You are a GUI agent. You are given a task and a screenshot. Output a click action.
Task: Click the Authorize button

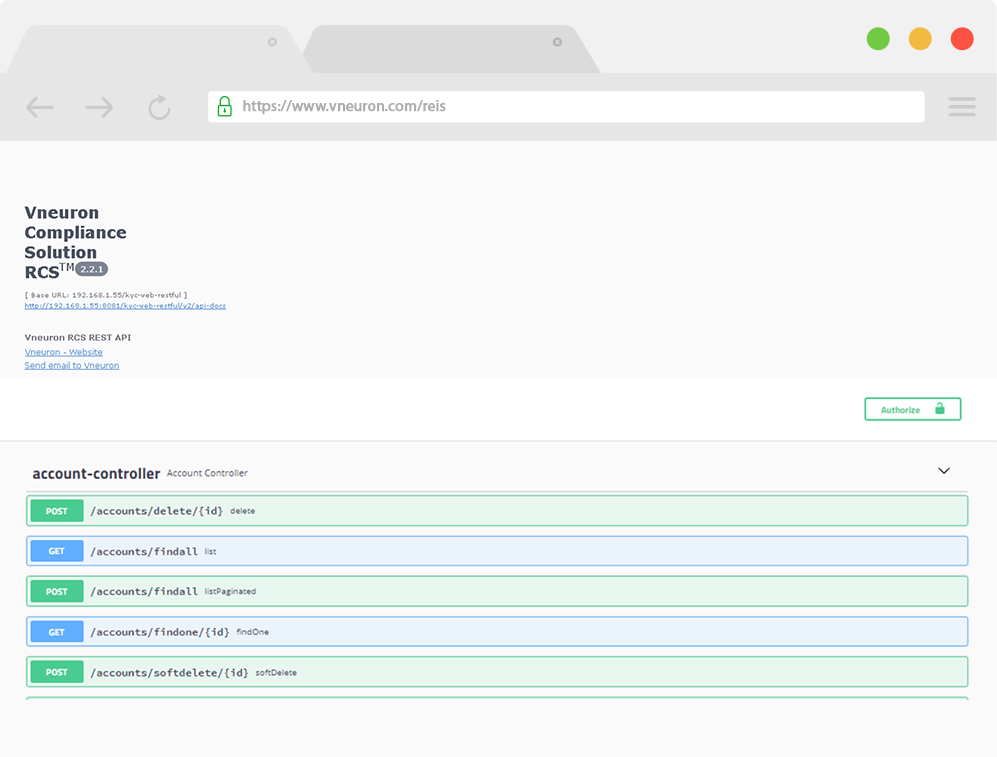pyautogui.click(x=912, y=409)
